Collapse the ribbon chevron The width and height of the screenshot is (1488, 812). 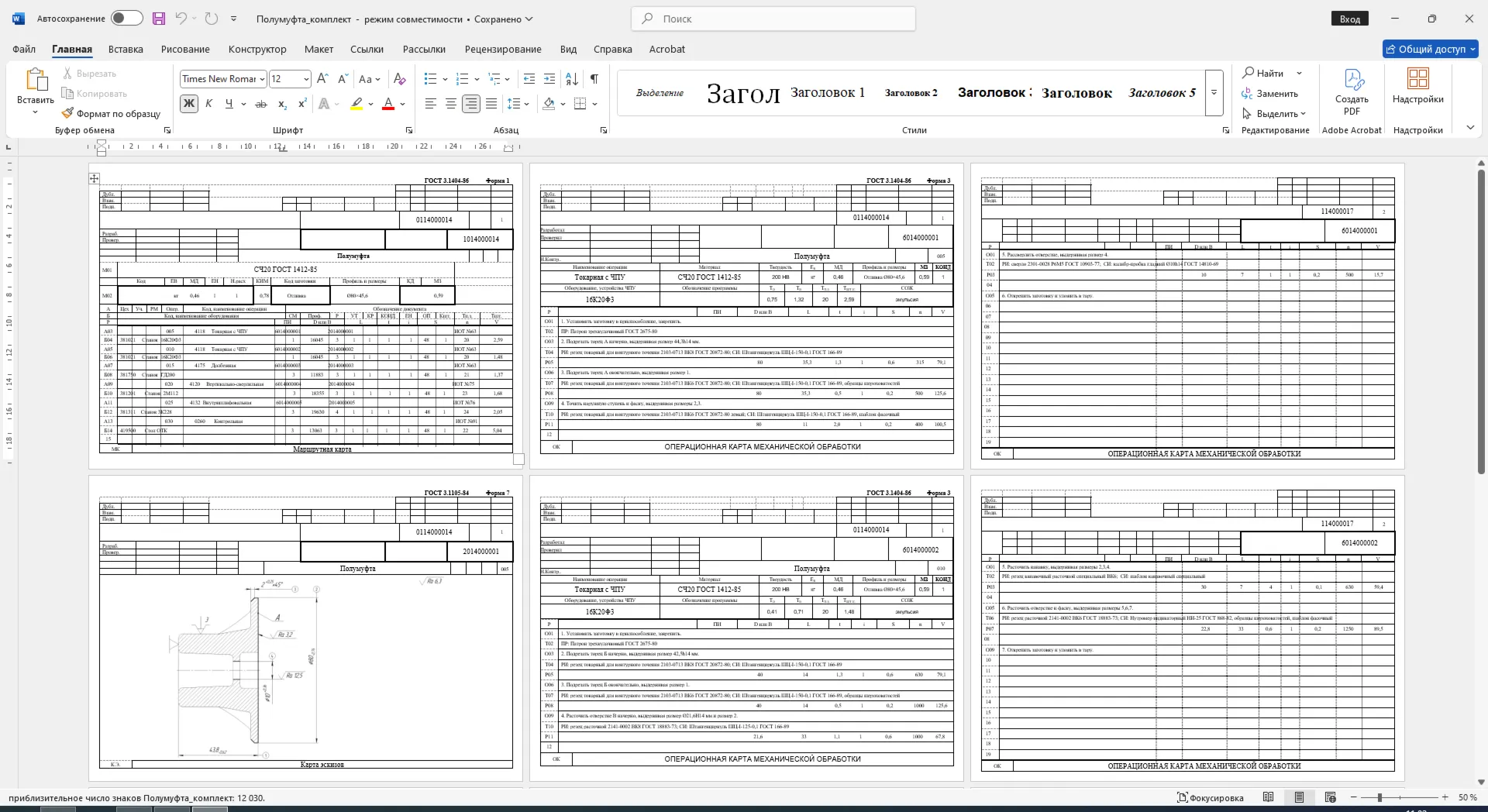pos(1470,128)
